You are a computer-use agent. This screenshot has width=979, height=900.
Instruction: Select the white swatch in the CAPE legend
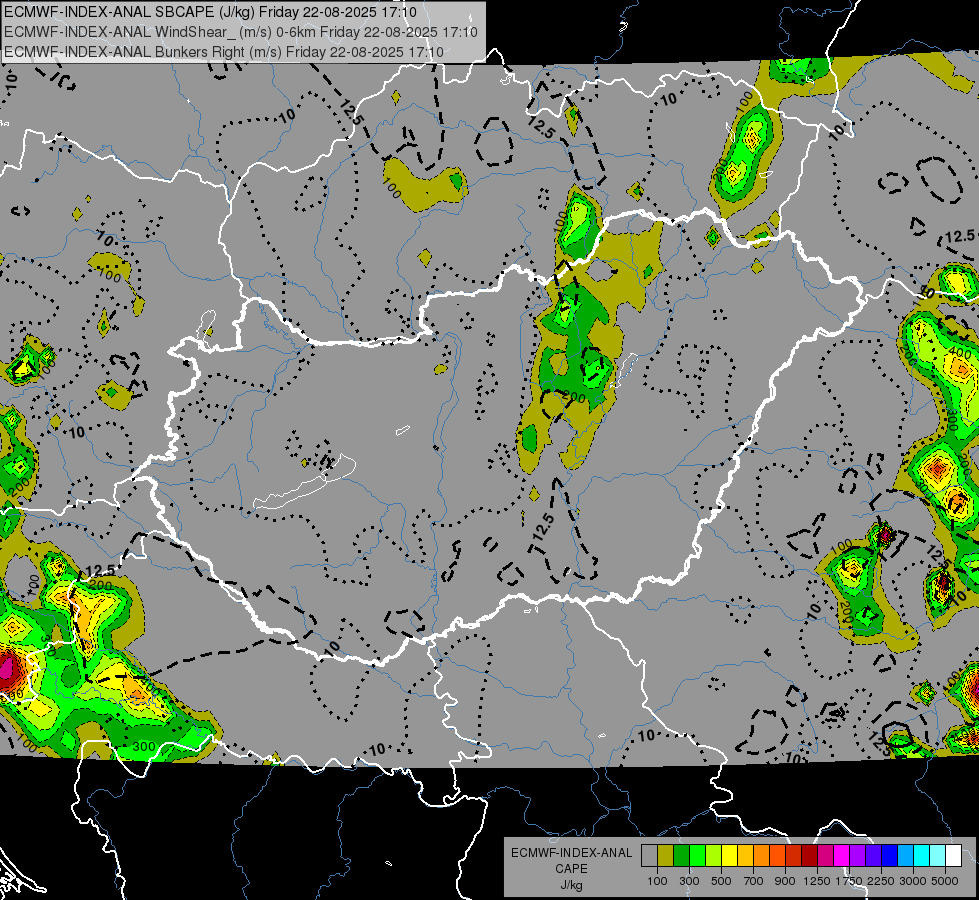[x=954, y=856]
